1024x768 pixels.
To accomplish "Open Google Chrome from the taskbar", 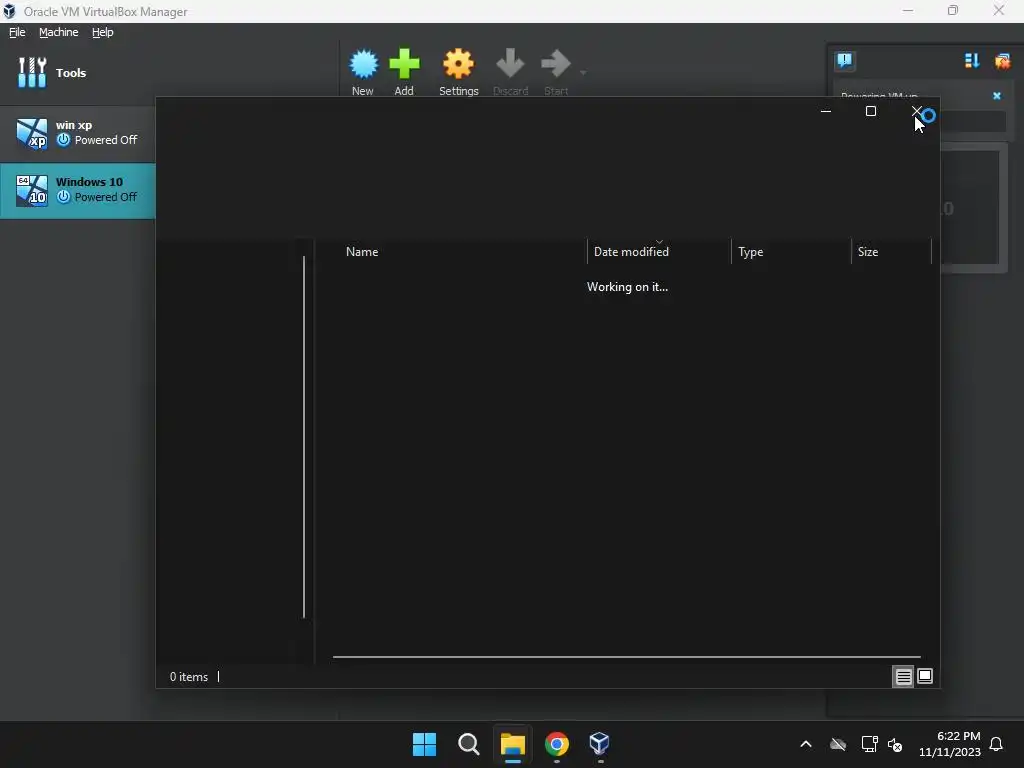I will click(556, 744).
